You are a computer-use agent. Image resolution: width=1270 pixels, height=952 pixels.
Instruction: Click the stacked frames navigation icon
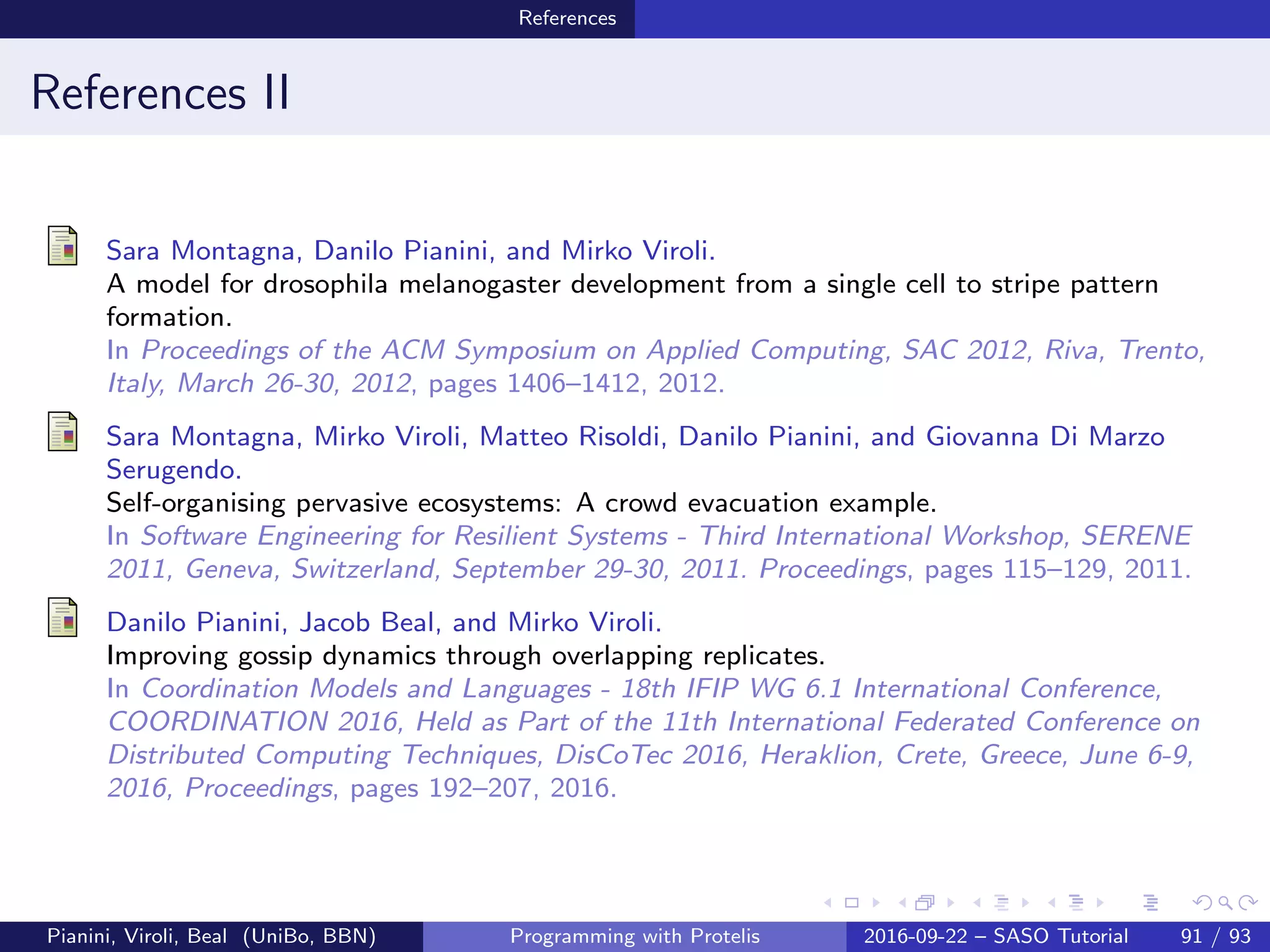coord(925,903)
